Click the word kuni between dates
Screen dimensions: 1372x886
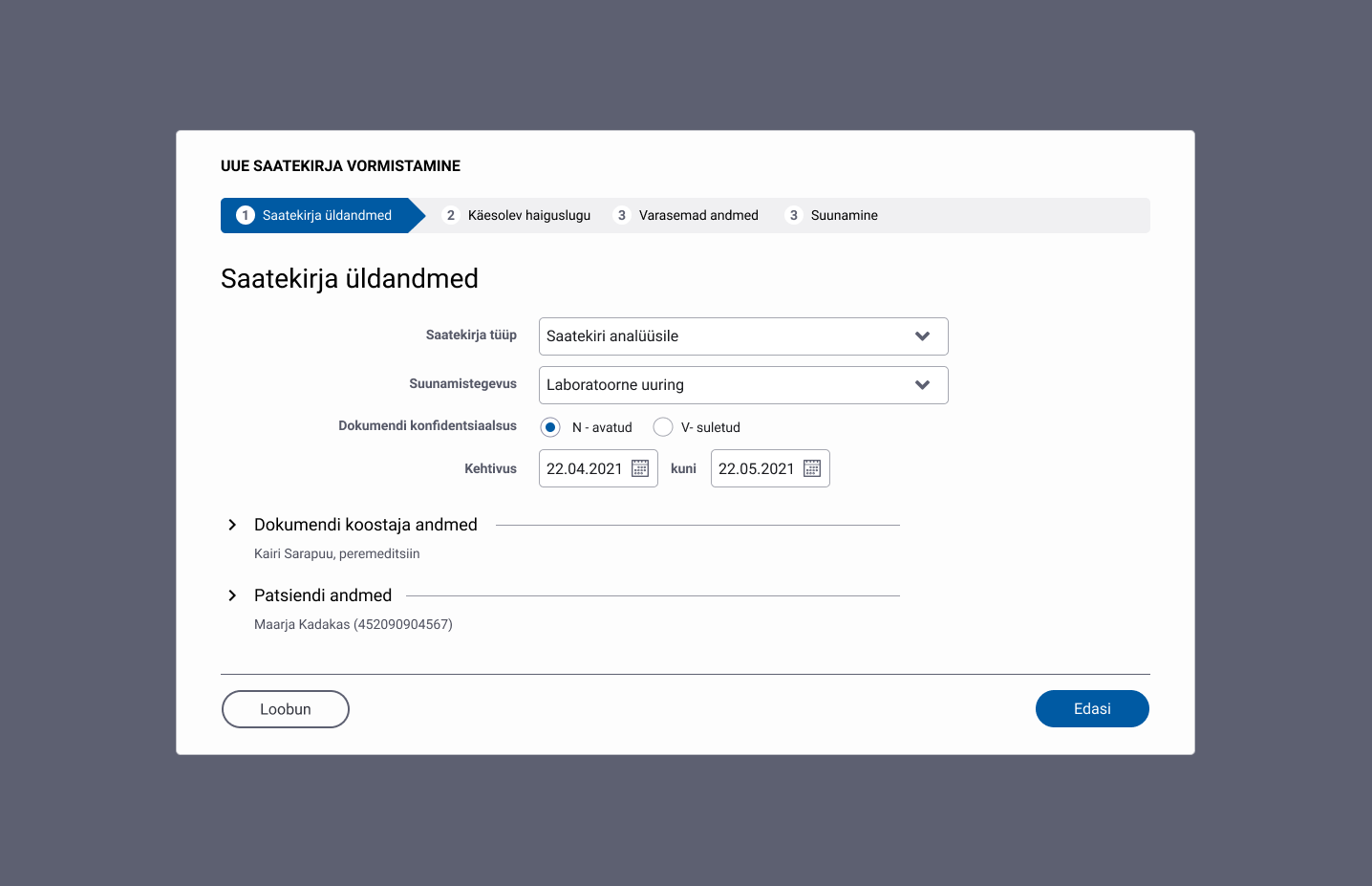pyautogui.click(x=683, y=468)
